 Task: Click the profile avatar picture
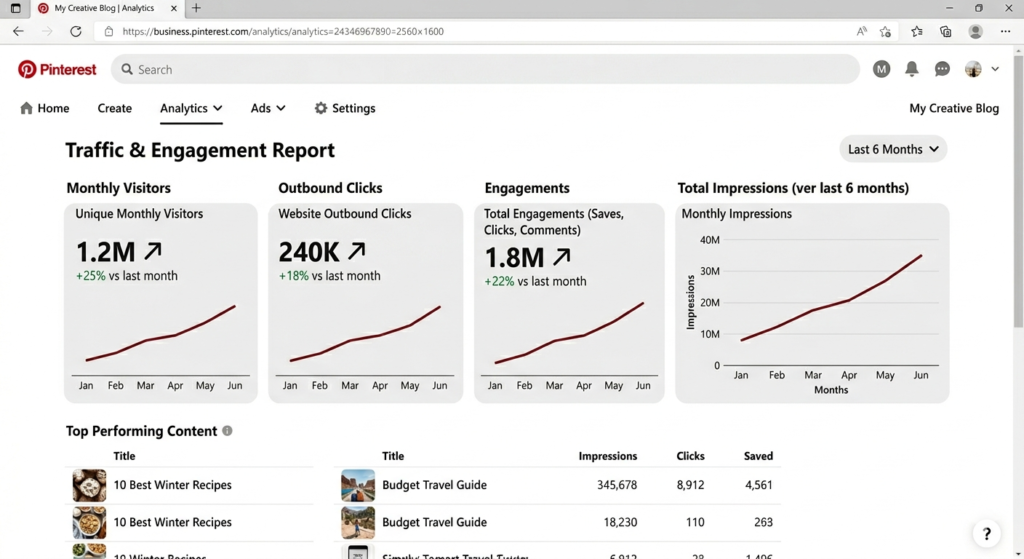pos(973,69)
